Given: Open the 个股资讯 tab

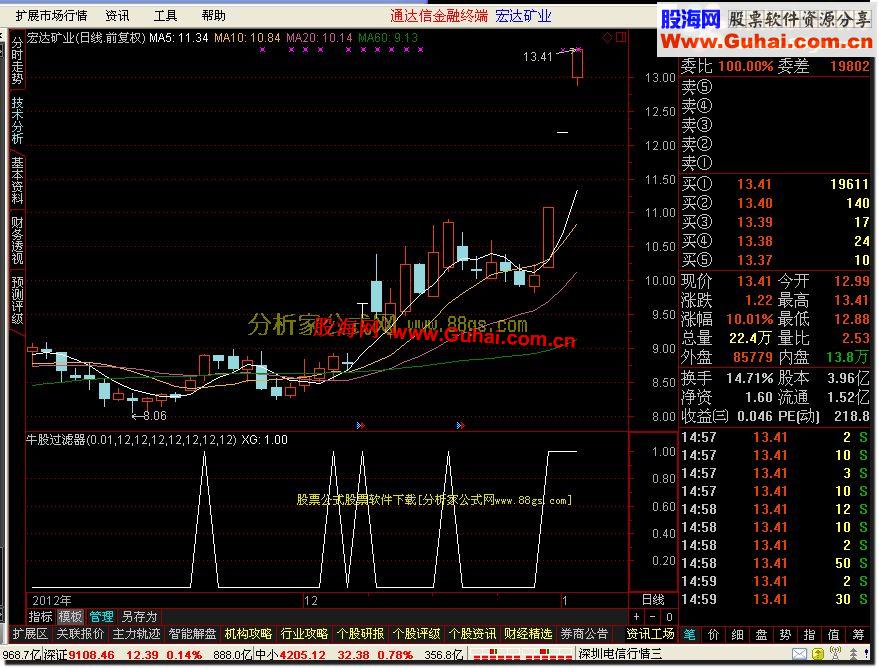Looking at the screenshot, I should tap(473, 634).
